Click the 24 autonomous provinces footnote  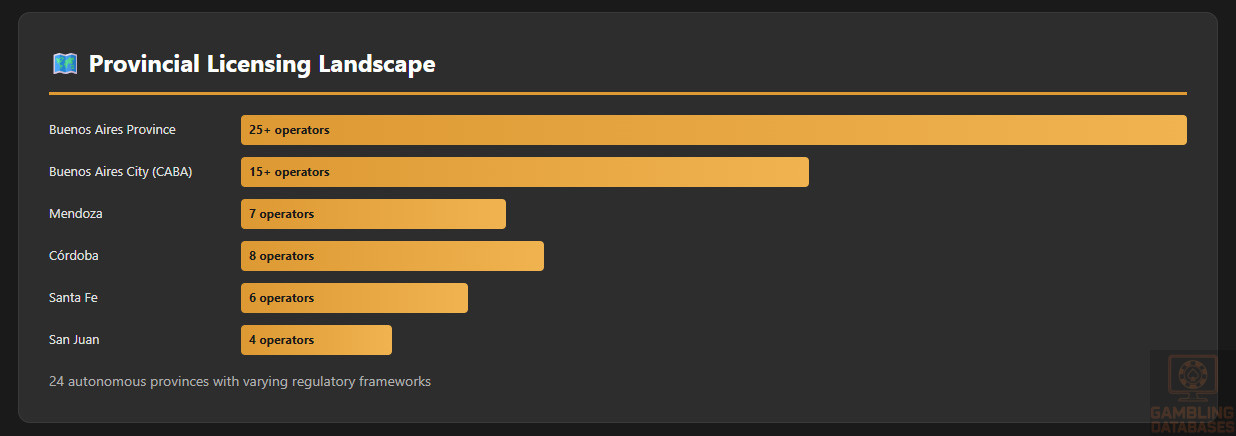click(x=240, y=382)
